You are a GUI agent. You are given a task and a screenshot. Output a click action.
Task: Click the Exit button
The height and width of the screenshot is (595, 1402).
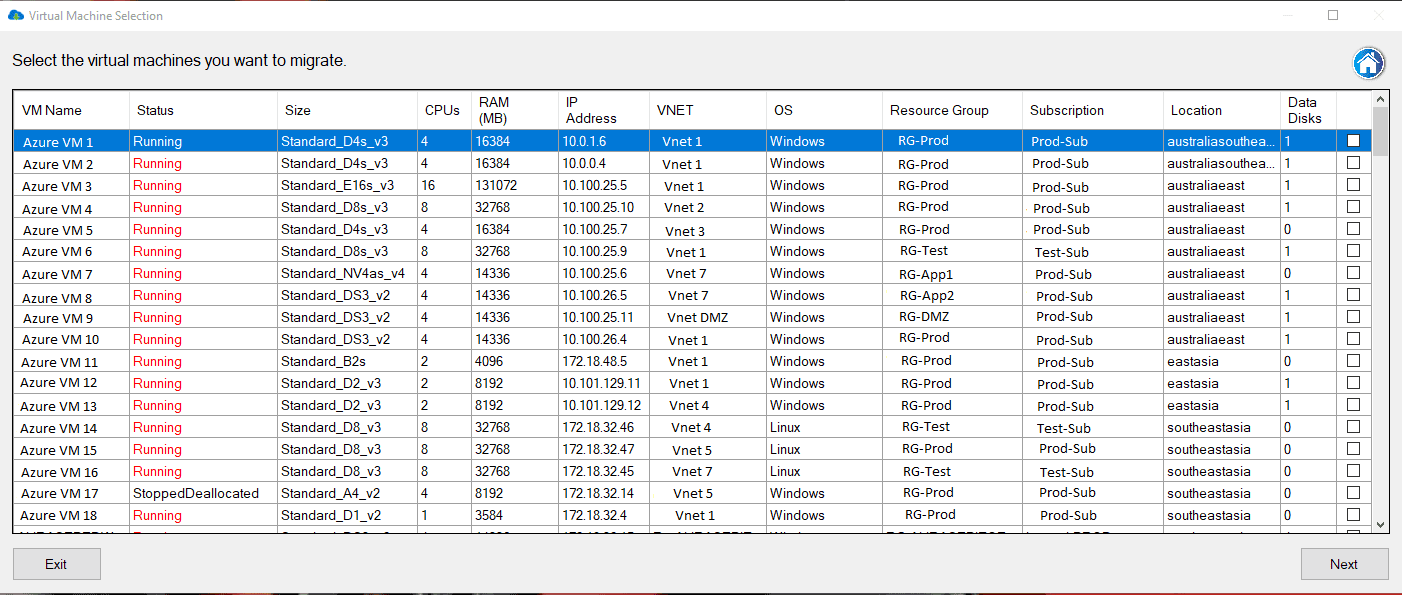coord(56,564)
